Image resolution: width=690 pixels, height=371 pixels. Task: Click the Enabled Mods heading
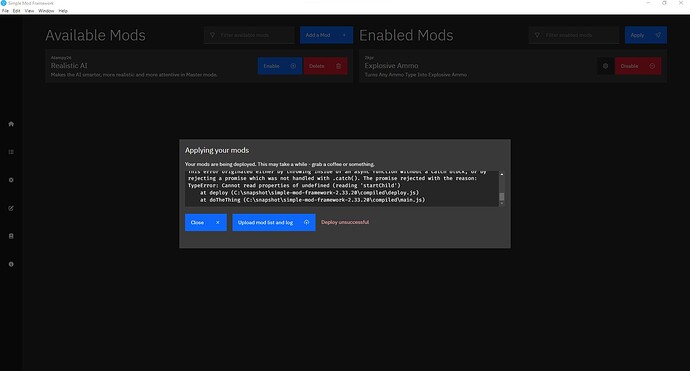point(406,35)
